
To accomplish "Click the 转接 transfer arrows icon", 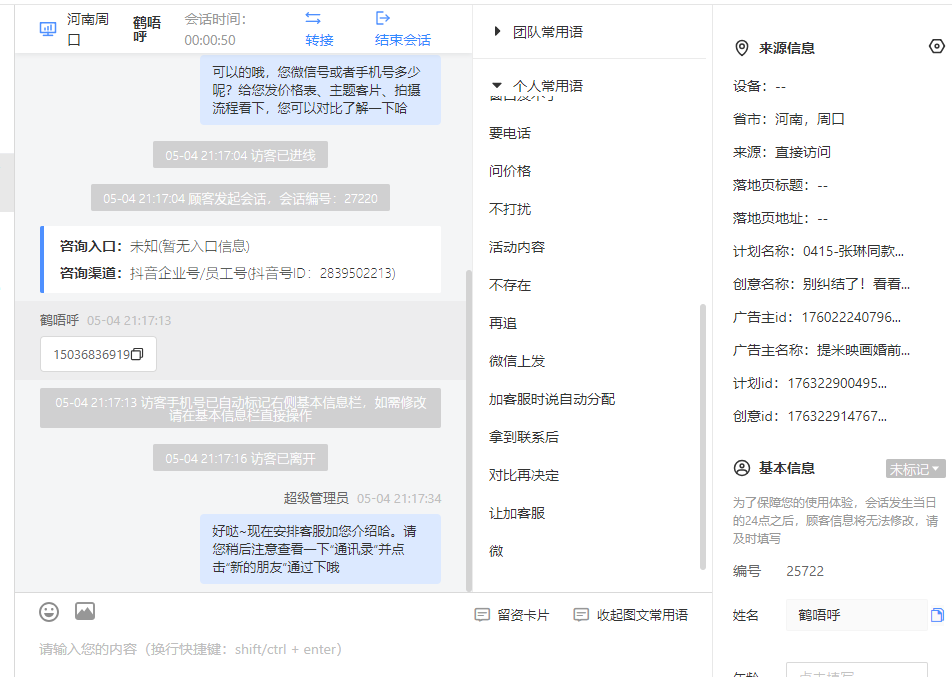I will (x=313, y=18).
